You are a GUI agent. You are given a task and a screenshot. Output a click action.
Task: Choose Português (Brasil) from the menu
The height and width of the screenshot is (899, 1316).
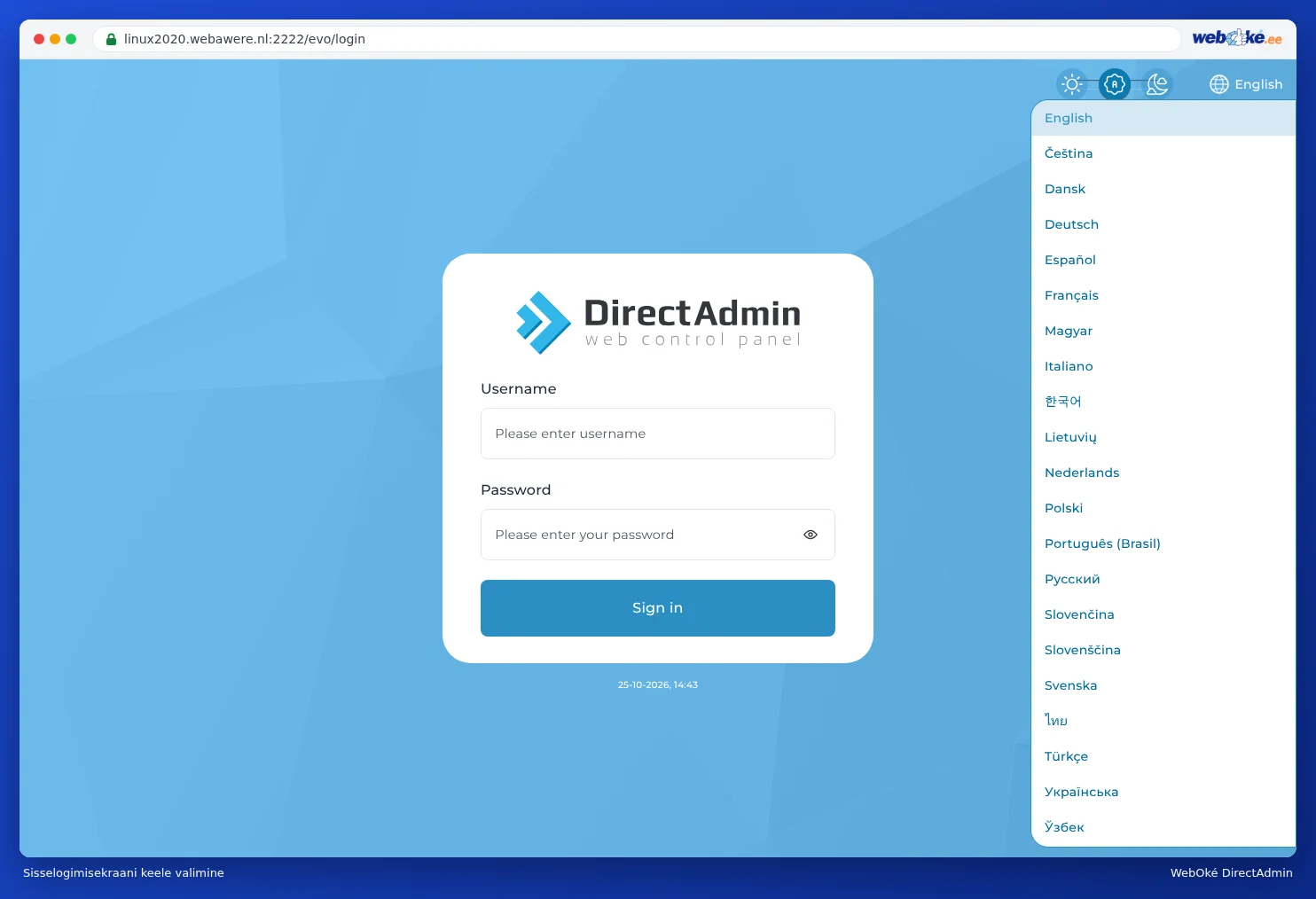(1163, 543)
